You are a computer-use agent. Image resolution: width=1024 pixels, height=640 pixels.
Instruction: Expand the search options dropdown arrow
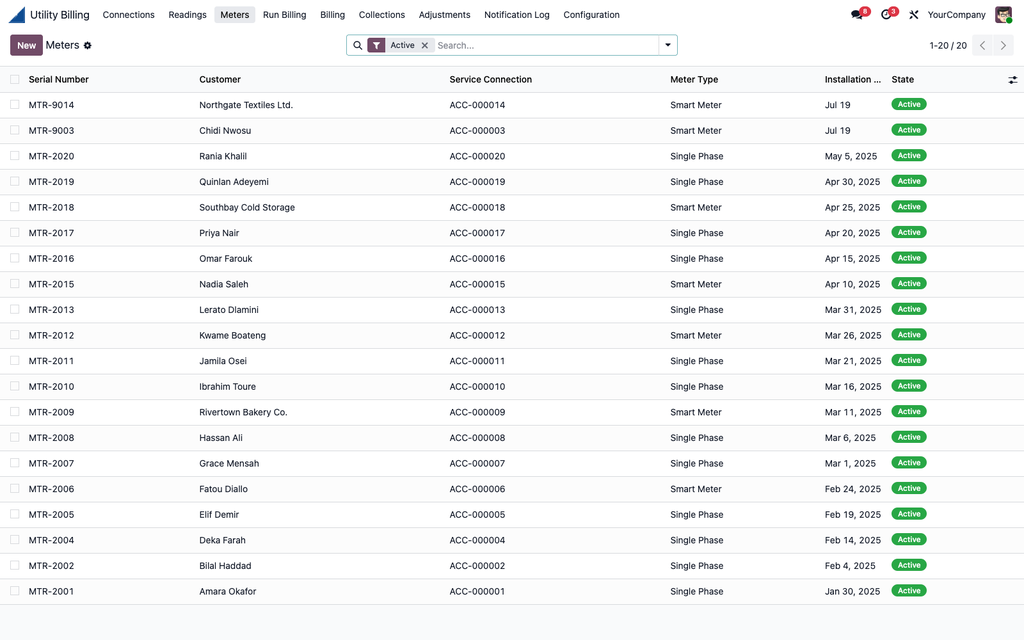[x=667, y=45]
